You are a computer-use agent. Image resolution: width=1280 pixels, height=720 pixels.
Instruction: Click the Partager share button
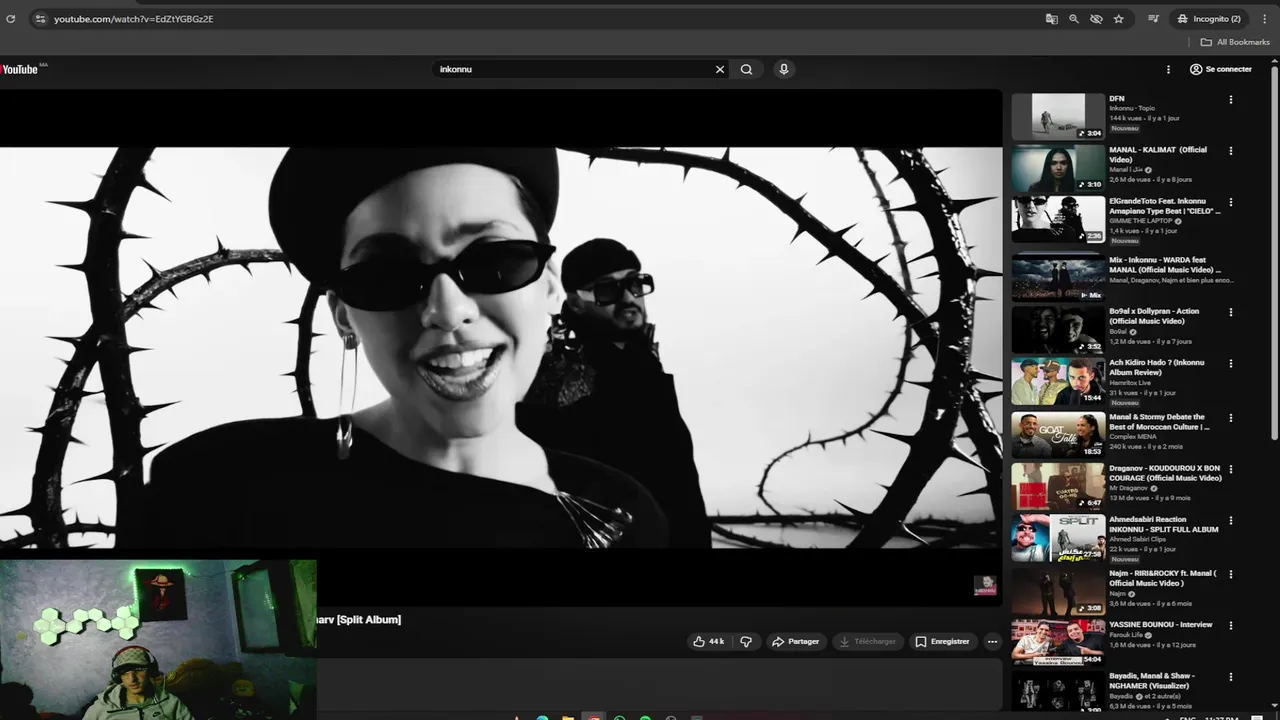796,641
